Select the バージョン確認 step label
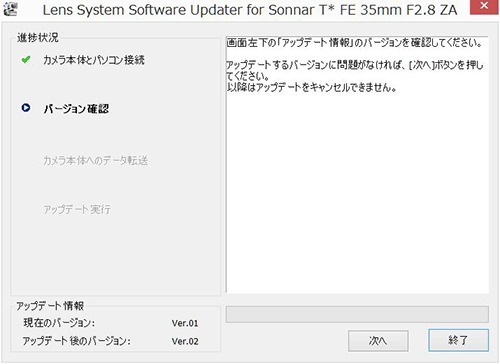Viewport: 500px width, 364px height. [x=76, y=109]
